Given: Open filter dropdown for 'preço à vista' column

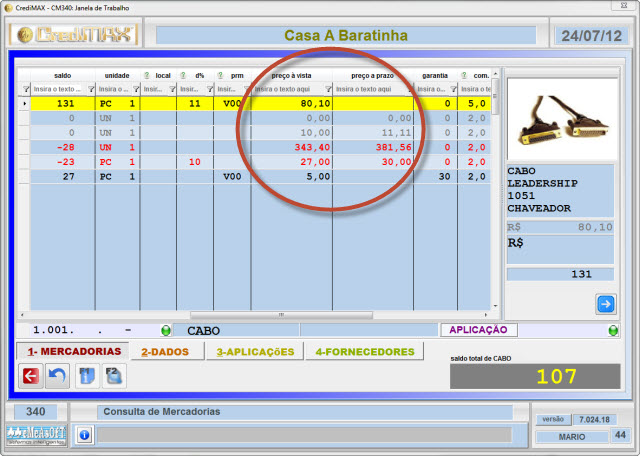Looking at the screenshot, I should tap(328, 90).
